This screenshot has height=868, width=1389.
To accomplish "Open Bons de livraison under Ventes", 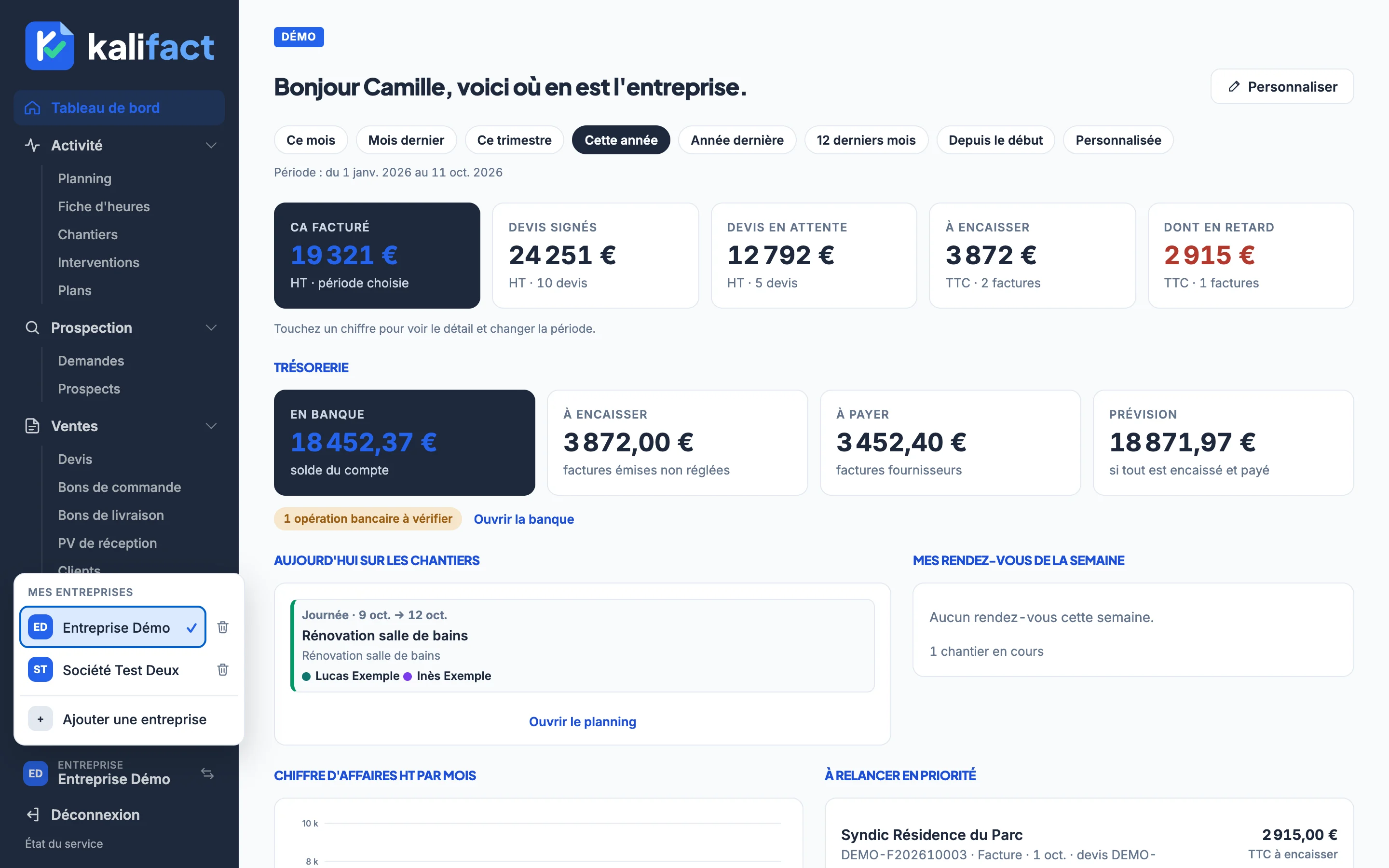I will click(111, 515).
